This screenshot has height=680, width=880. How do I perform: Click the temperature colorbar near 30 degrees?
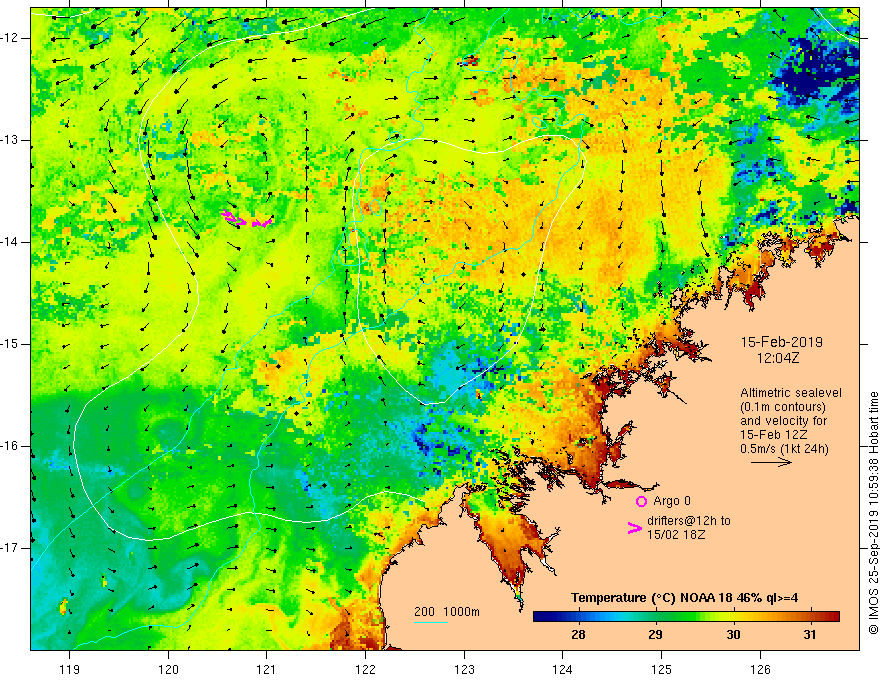[x=733, y=617]
